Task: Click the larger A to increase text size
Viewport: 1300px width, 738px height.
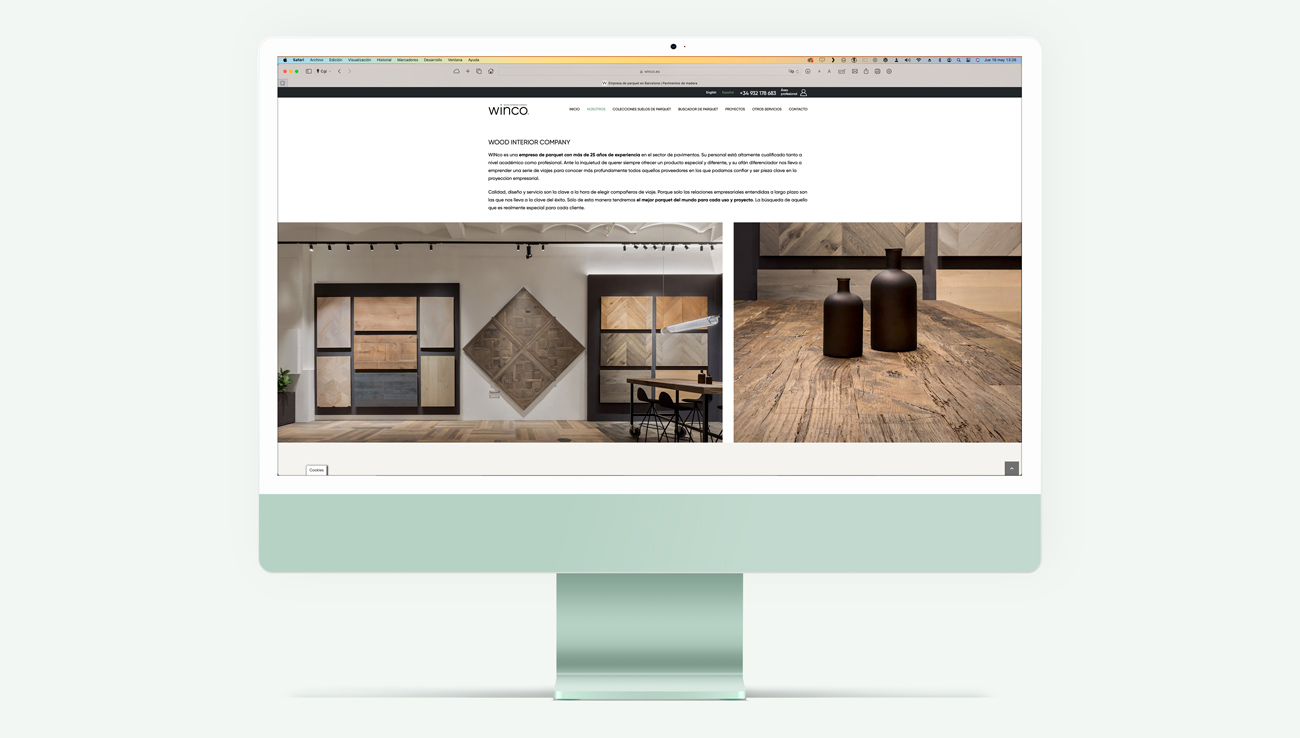Action: coord(829,71)
